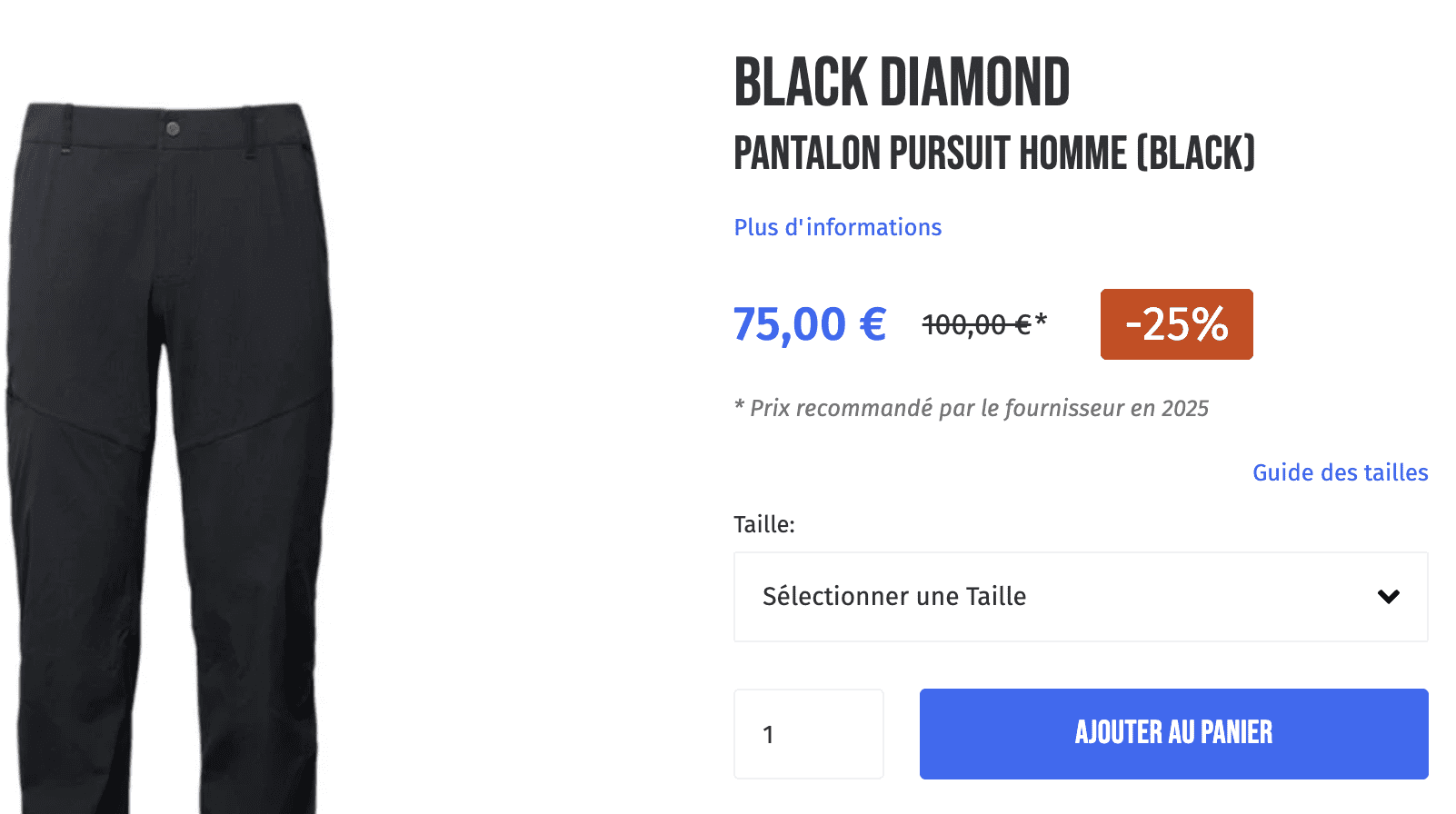Click the cart button labeled AJOUTER AU PANIER
This screenshot has height=814, width=1456.
(1173, 733)
